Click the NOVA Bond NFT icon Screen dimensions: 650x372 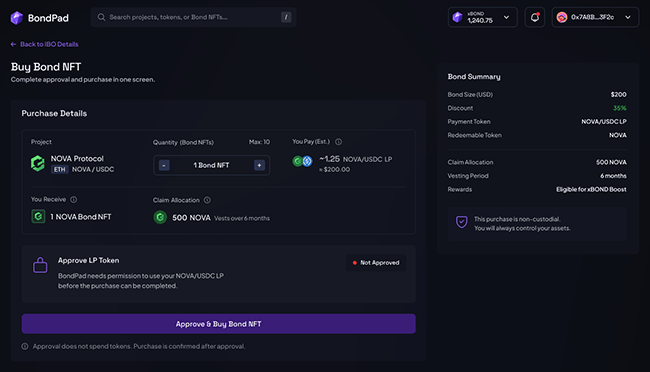tap(39, 216)
